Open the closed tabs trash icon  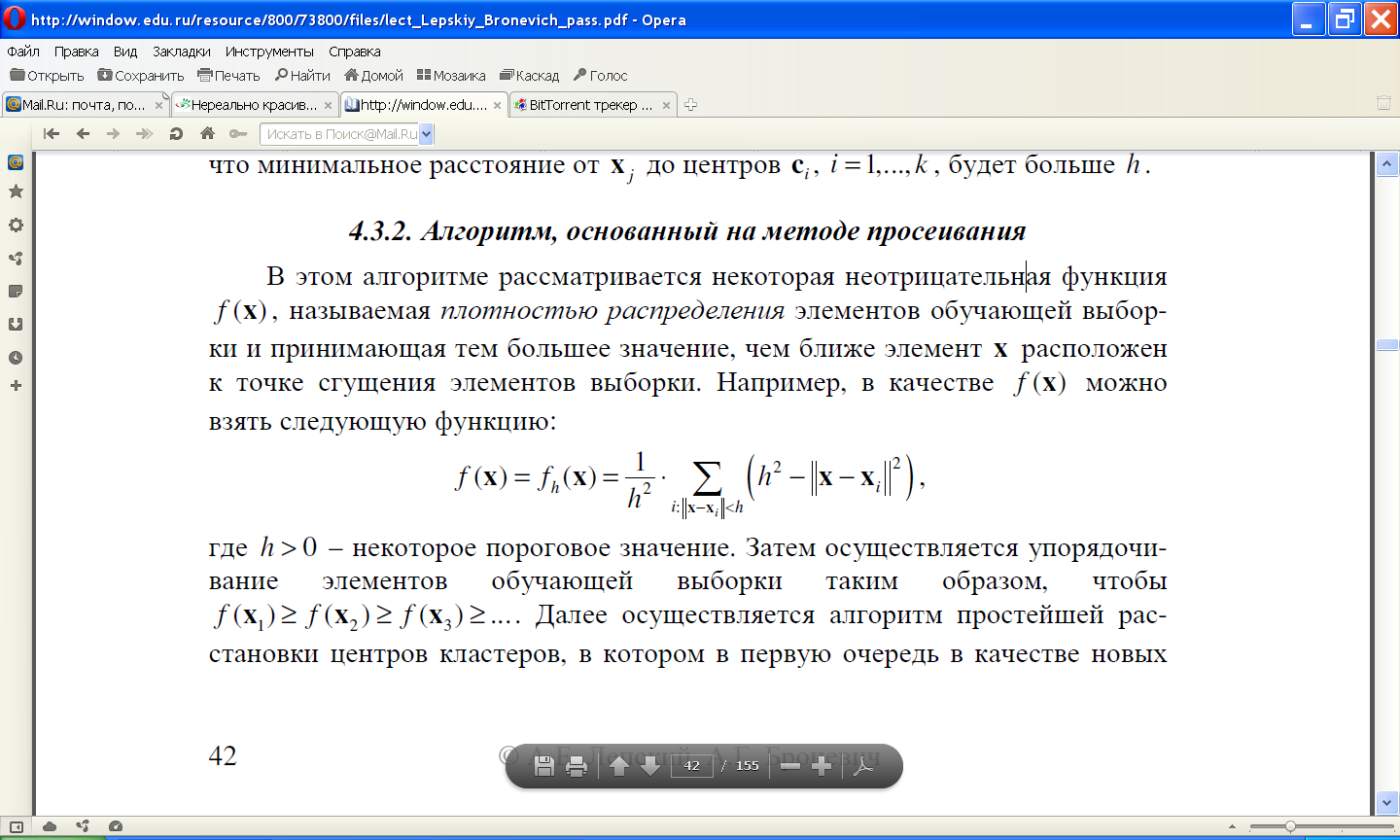(1383, 103)
